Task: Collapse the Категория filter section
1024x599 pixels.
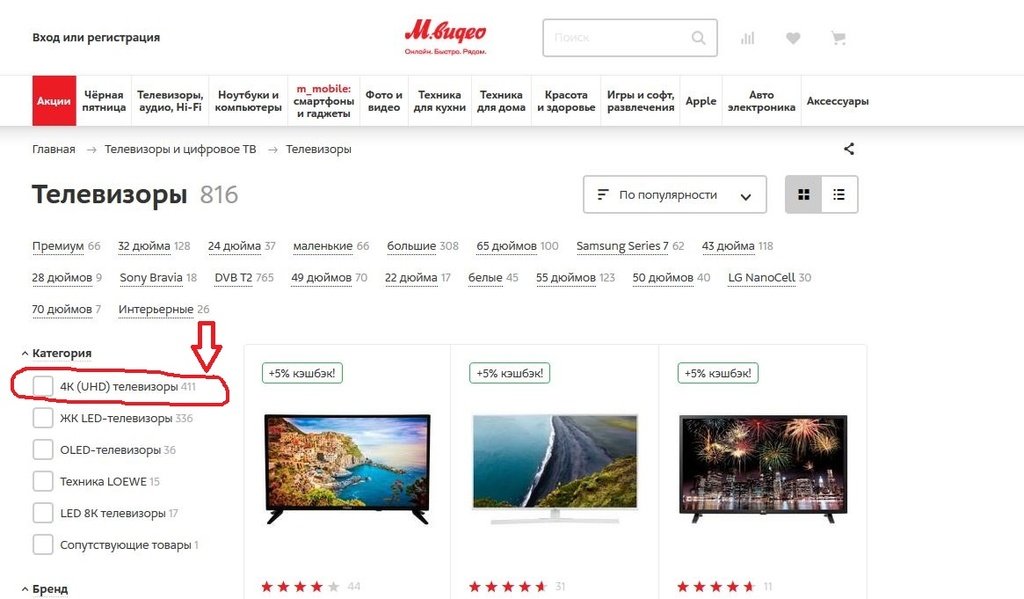Action: [x=56, y=353]
